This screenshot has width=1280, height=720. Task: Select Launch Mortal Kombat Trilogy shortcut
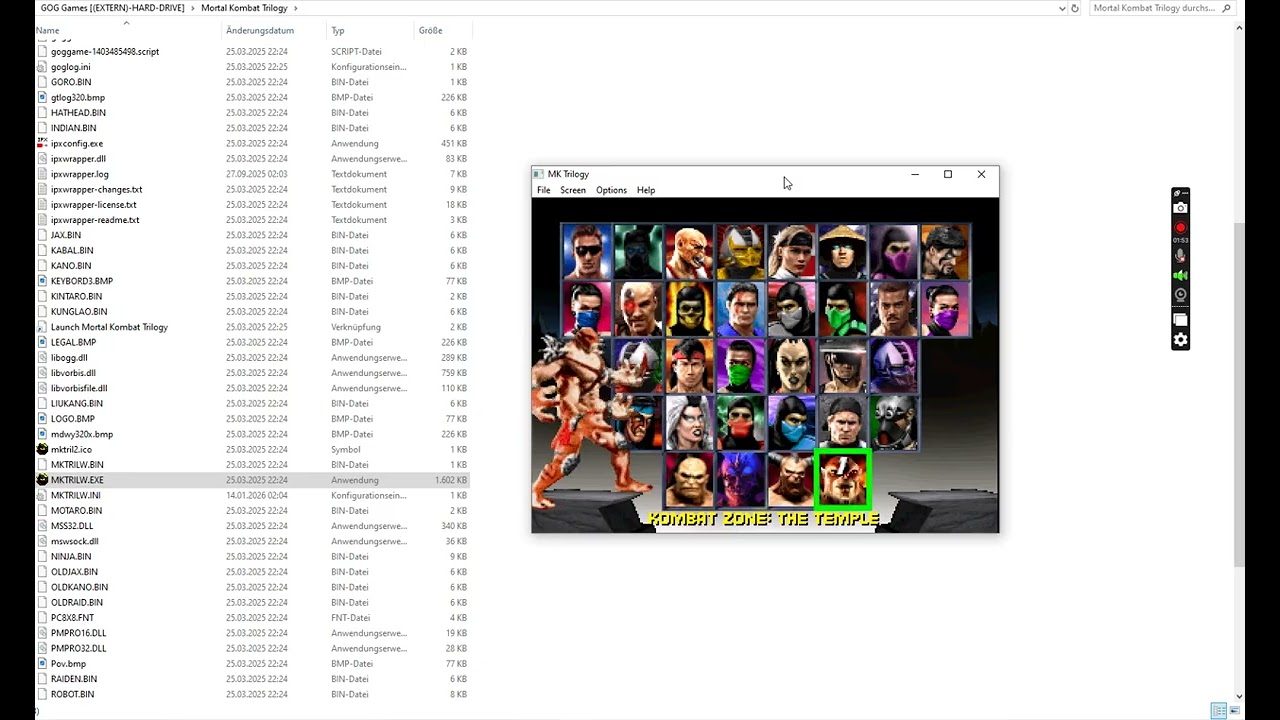[x=109, y=327]
